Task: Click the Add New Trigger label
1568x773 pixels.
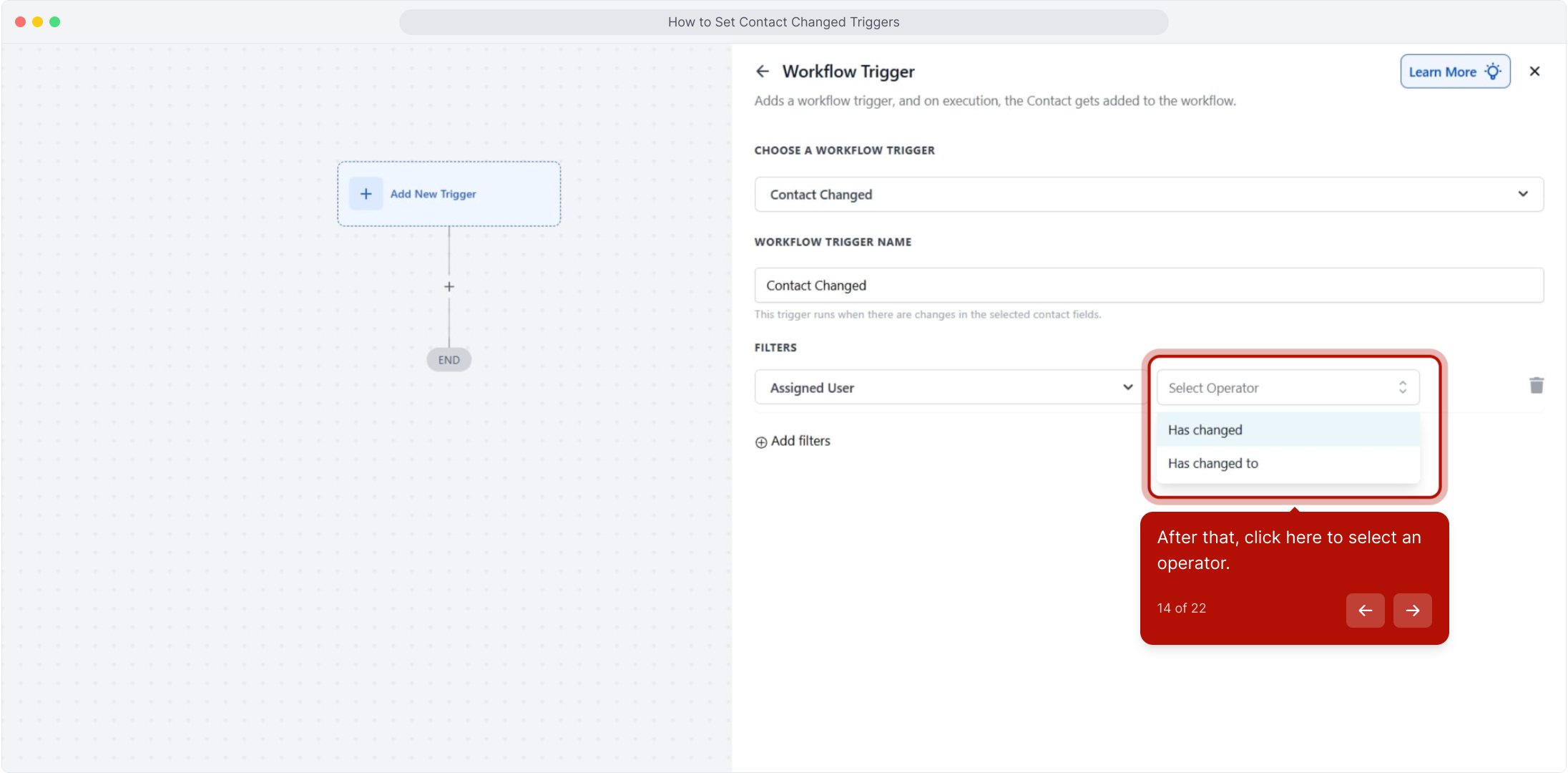Action: pos(433,194)
